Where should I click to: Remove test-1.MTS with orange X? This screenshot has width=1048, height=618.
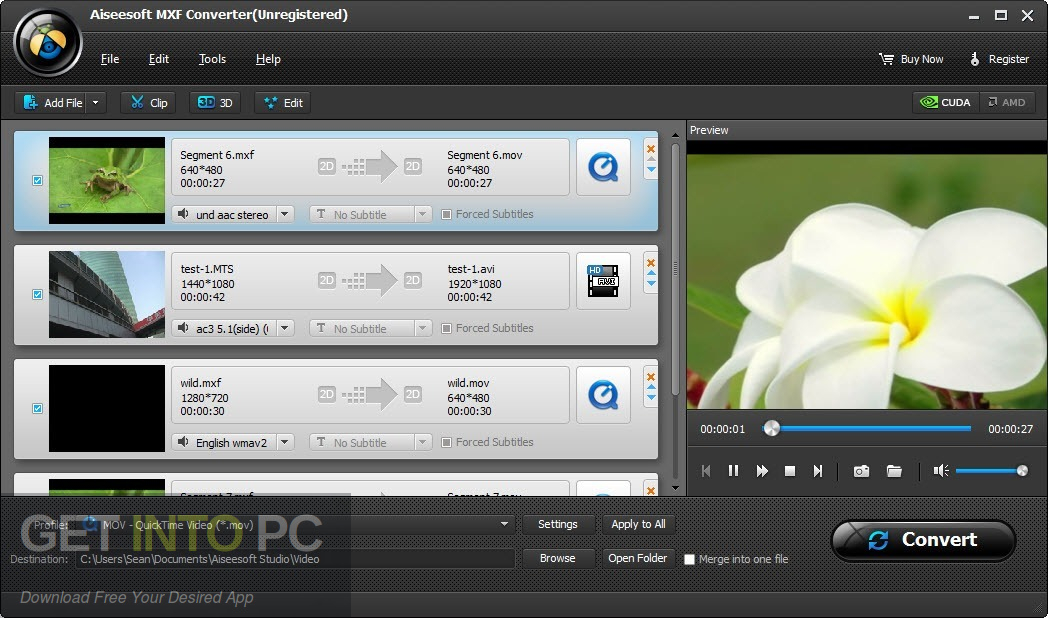(x=650, y=263)
